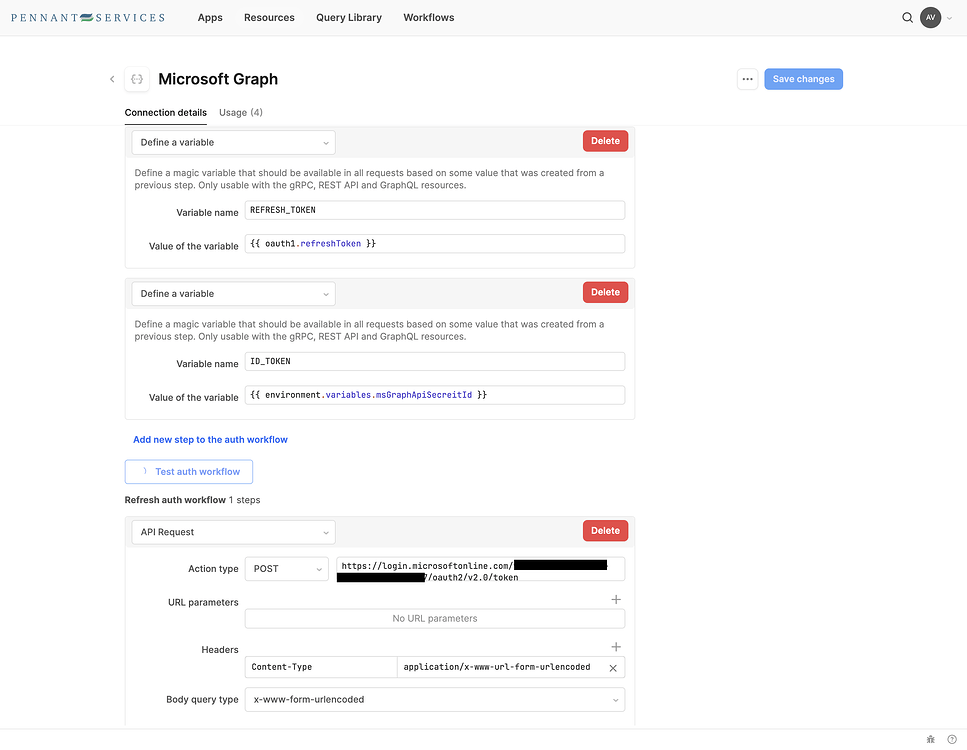The width and height of the screenshot is (967, 750).
Task: Edit the msGraphApiSecreitId value field
Action: click(x=435, y=395)
